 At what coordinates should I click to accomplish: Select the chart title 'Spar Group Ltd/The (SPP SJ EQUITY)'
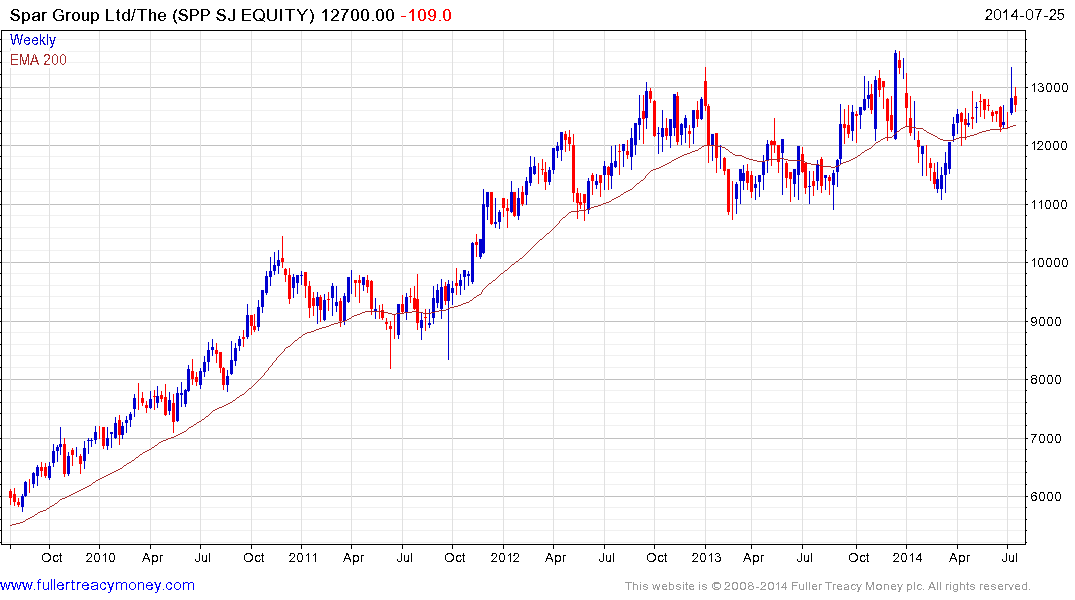pos(162,15)
